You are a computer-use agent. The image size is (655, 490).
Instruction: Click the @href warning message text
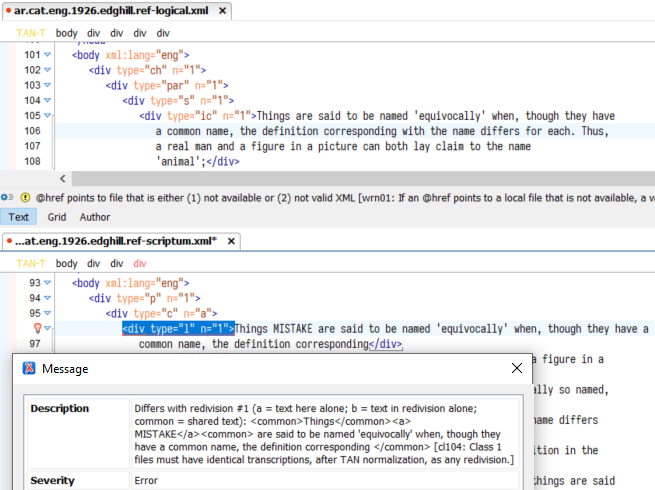tap(345, 198)
